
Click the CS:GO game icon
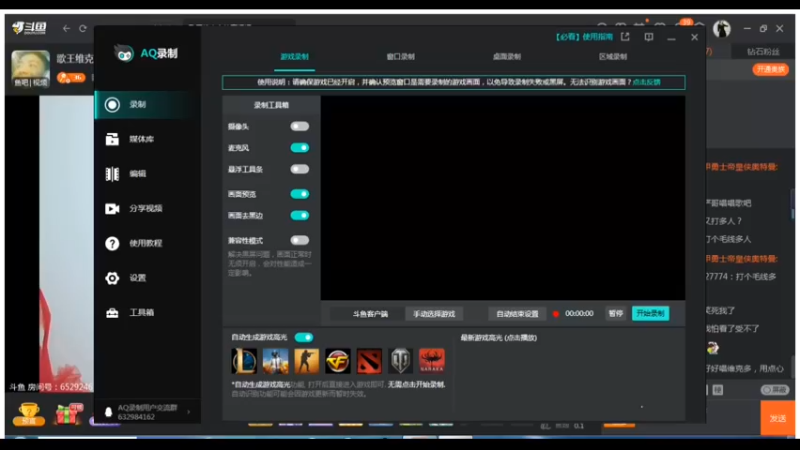click(x=307, y=361)
